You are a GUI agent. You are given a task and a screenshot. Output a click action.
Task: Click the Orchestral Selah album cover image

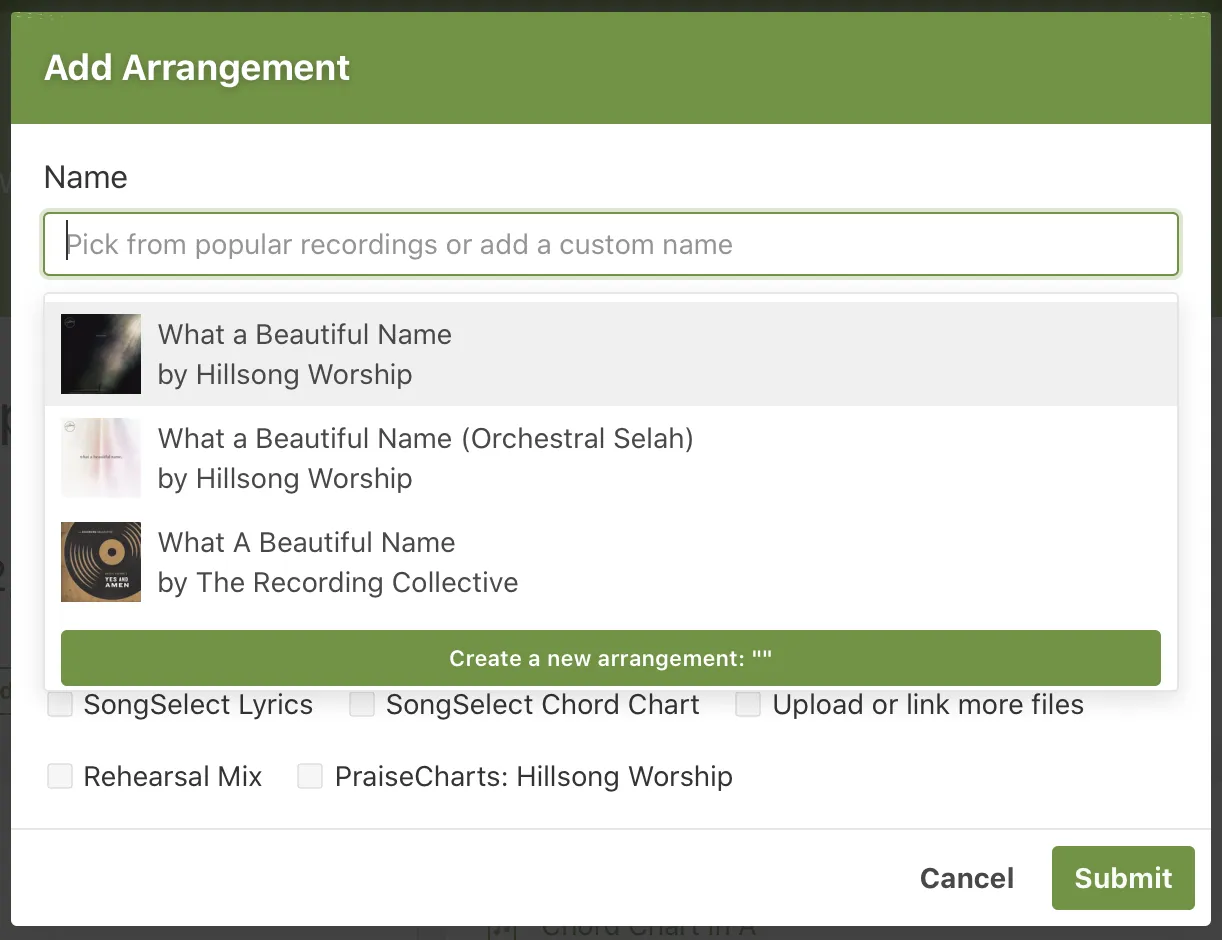100,458
